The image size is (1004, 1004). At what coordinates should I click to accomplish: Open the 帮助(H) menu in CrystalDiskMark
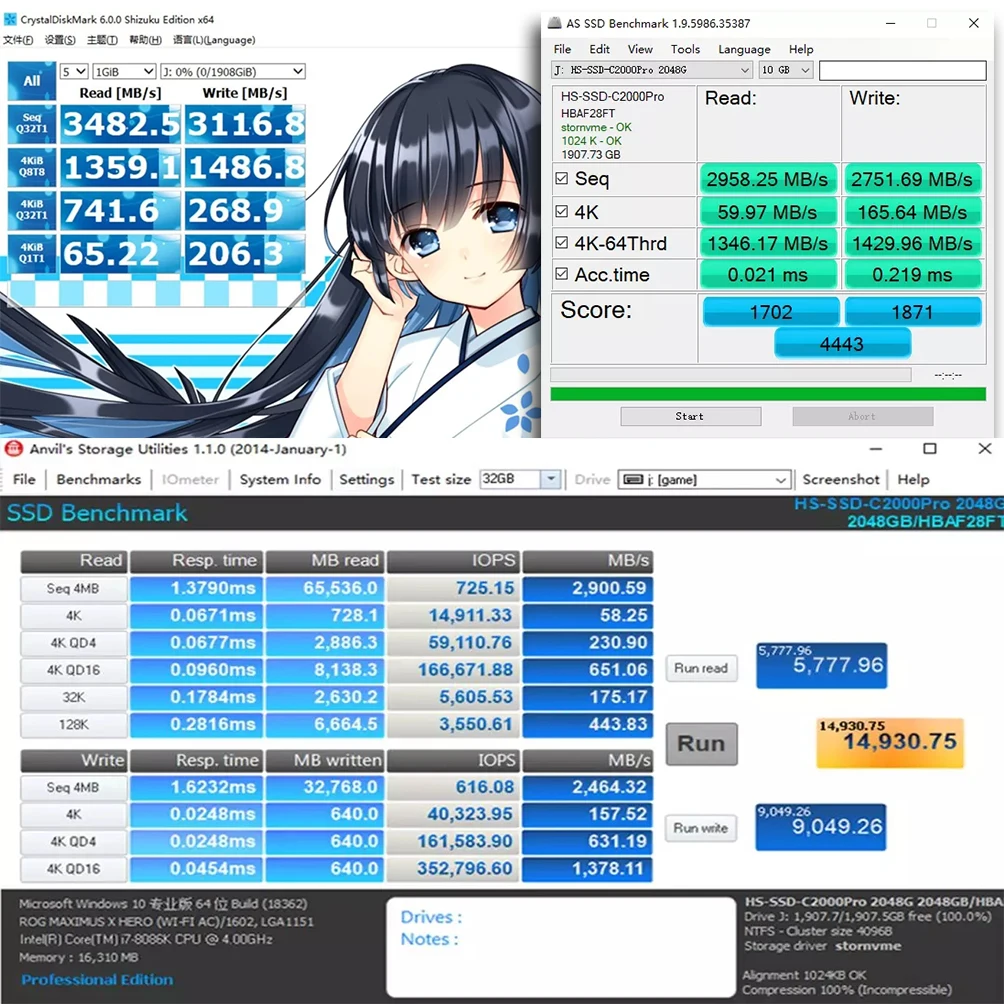145,40
